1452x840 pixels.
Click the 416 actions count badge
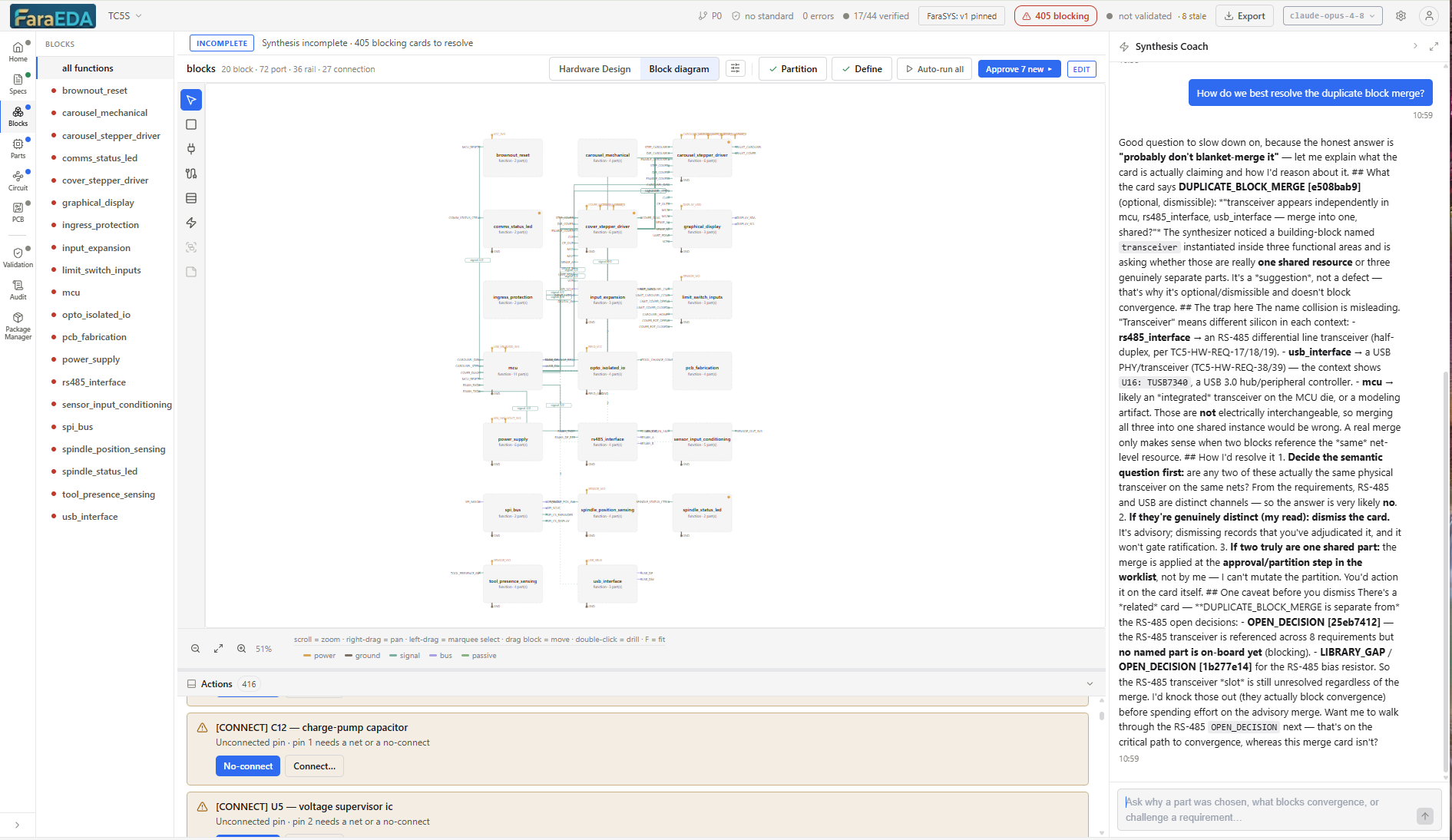[249, 684]
